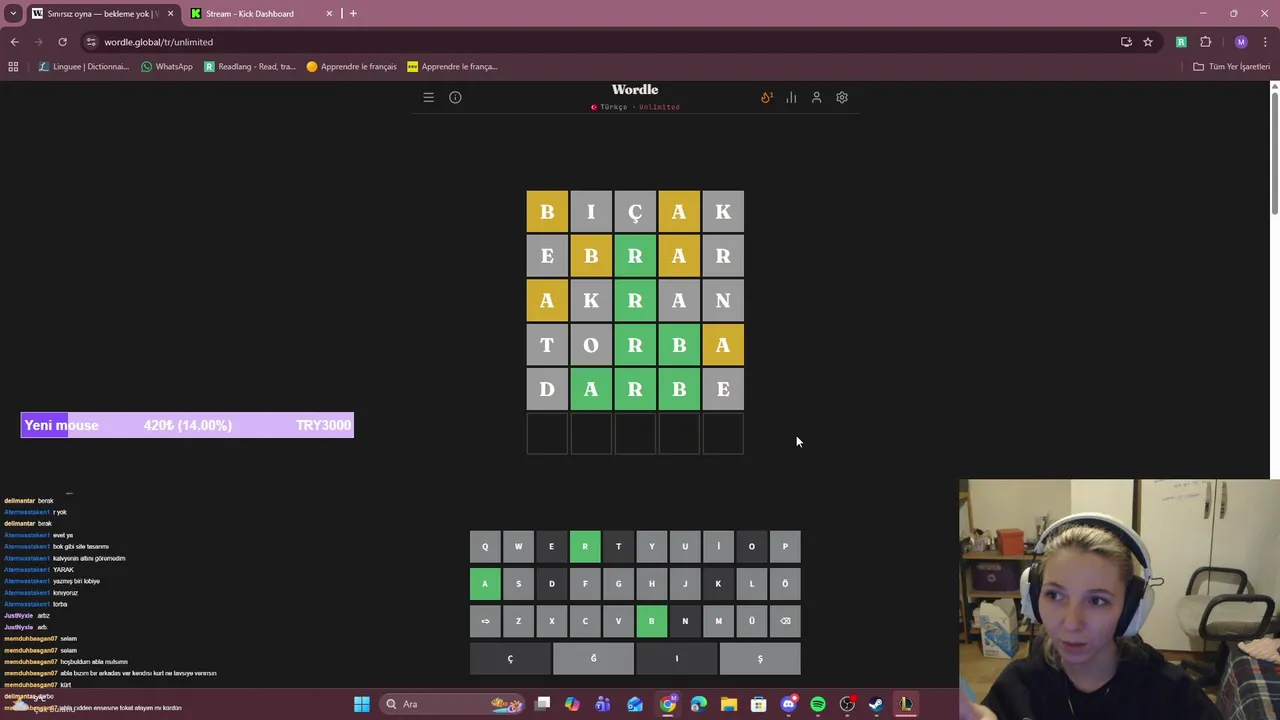
Task: Open the Linguee bookmark
Action: [x=84, y=67]
